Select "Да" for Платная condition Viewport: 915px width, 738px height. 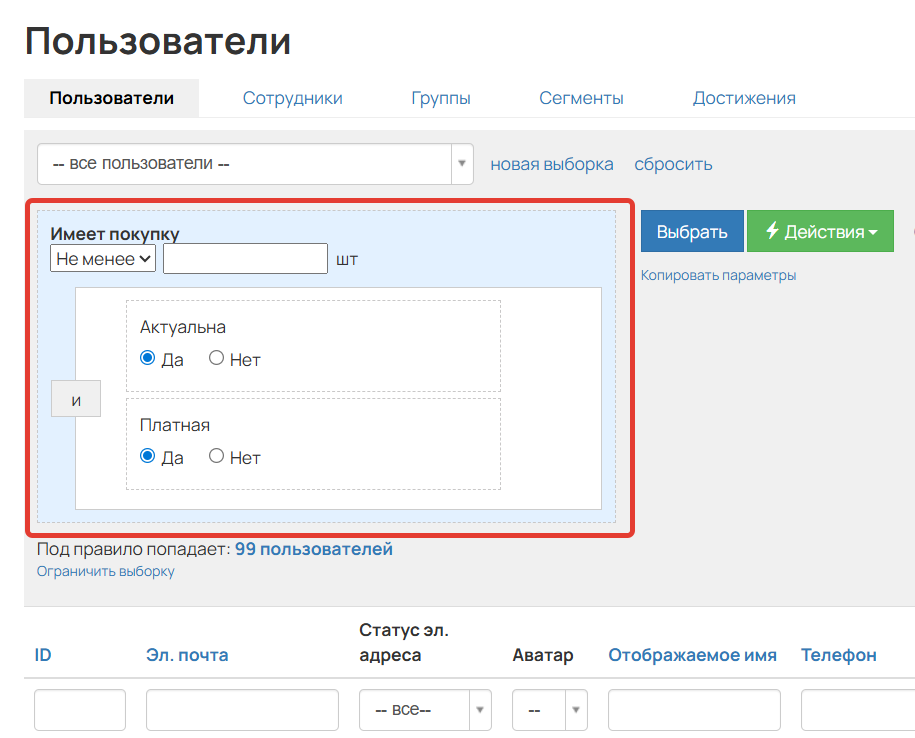coord(146,456)
